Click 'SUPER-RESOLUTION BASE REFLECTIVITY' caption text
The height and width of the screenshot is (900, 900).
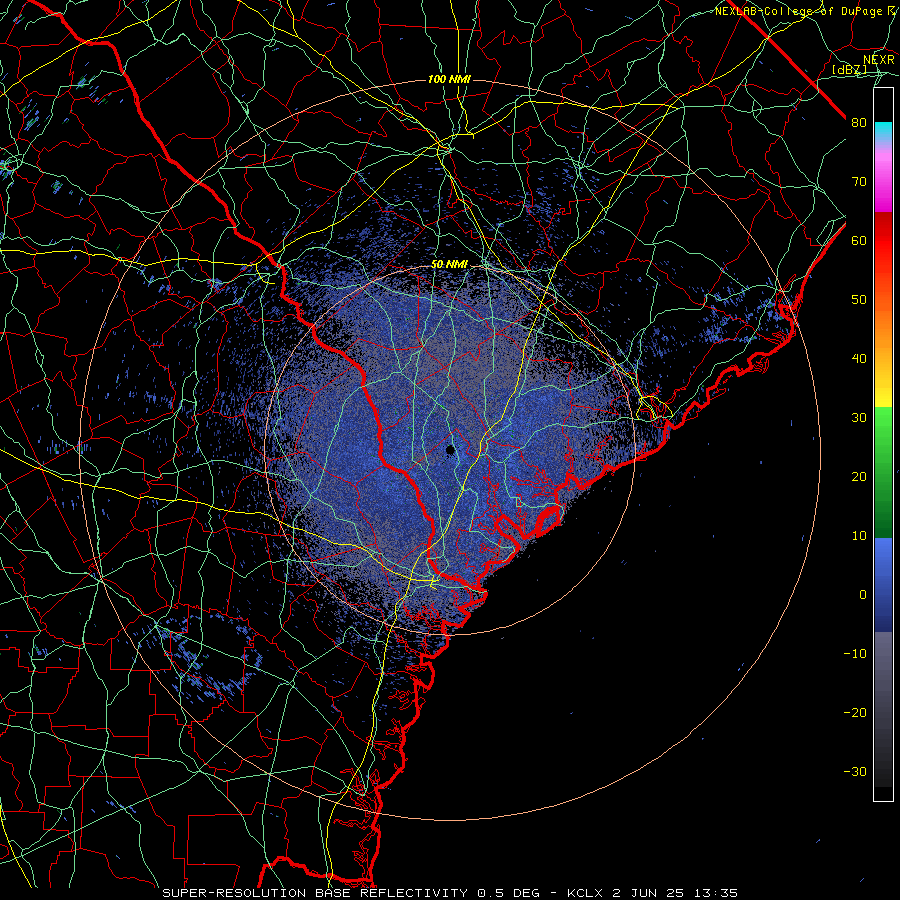pyautogui.click(x=315, y=893)
